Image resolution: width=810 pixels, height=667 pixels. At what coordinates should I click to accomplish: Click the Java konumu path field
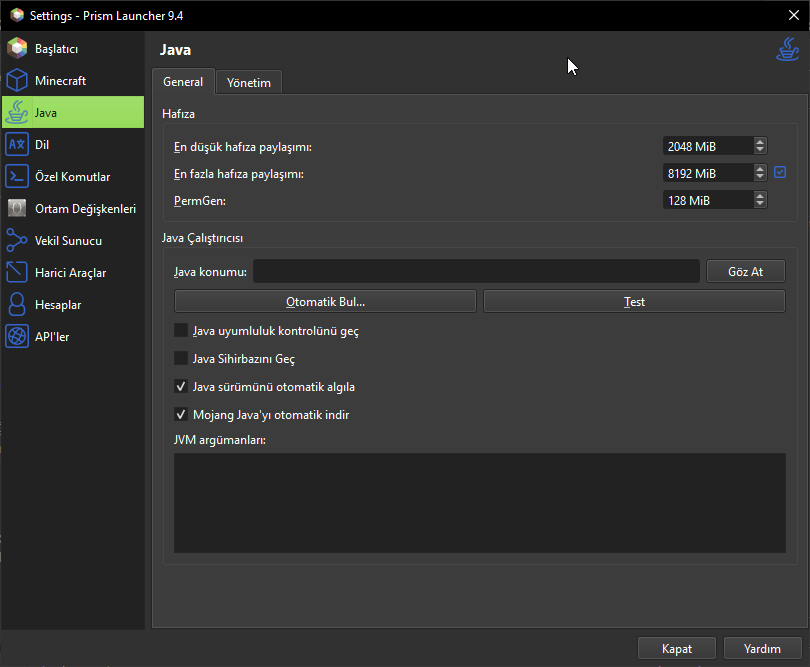(x=476, y=271)
